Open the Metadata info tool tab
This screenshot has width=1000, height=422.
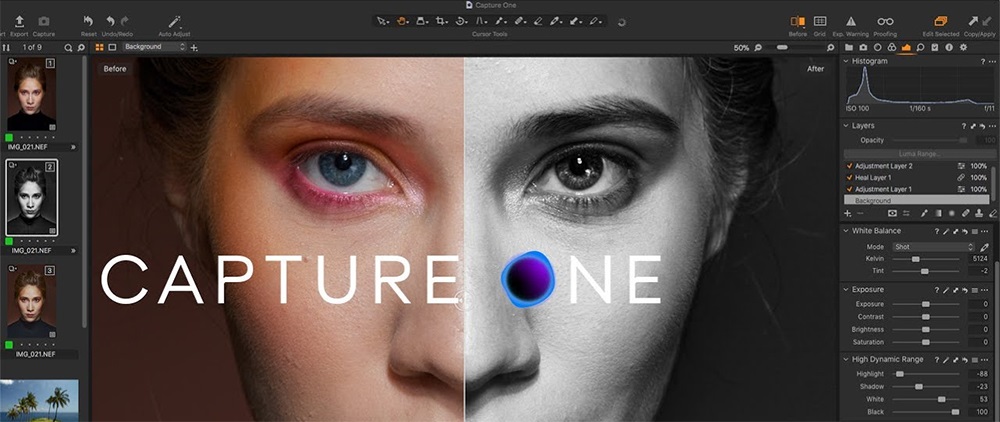pos(949,47)
